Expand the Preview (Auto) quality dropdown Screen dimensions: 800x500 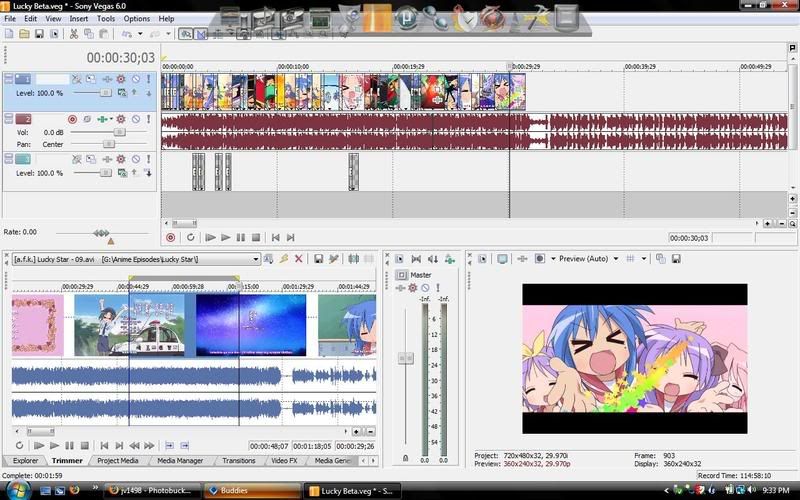[x=616, y=258]
